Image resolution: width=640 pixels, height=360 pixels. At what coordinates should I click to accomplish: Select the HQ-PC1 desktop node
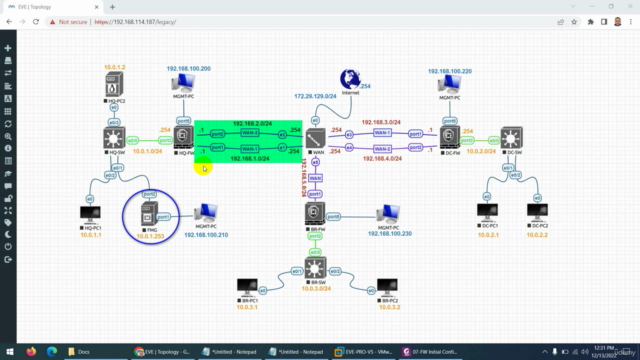point(90,215)
